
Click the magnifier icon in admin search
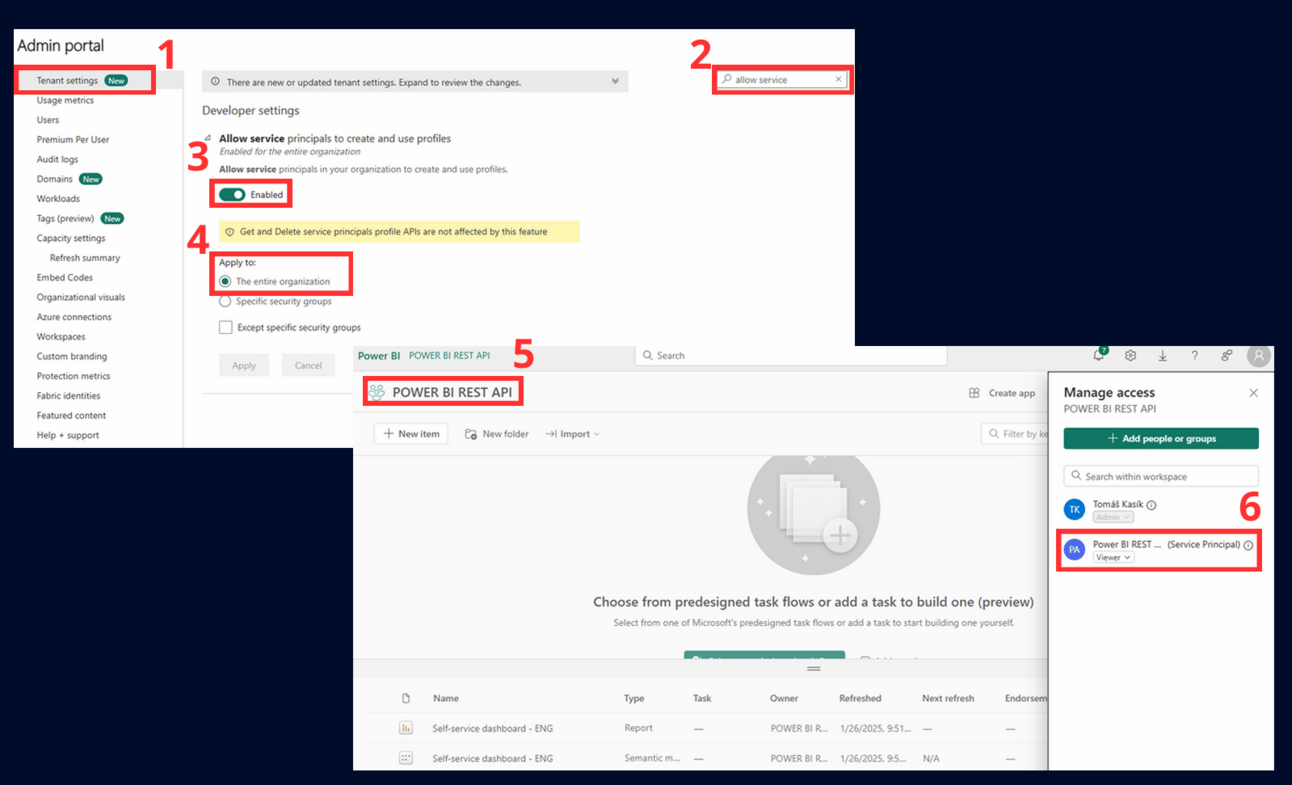click(727, 79)
